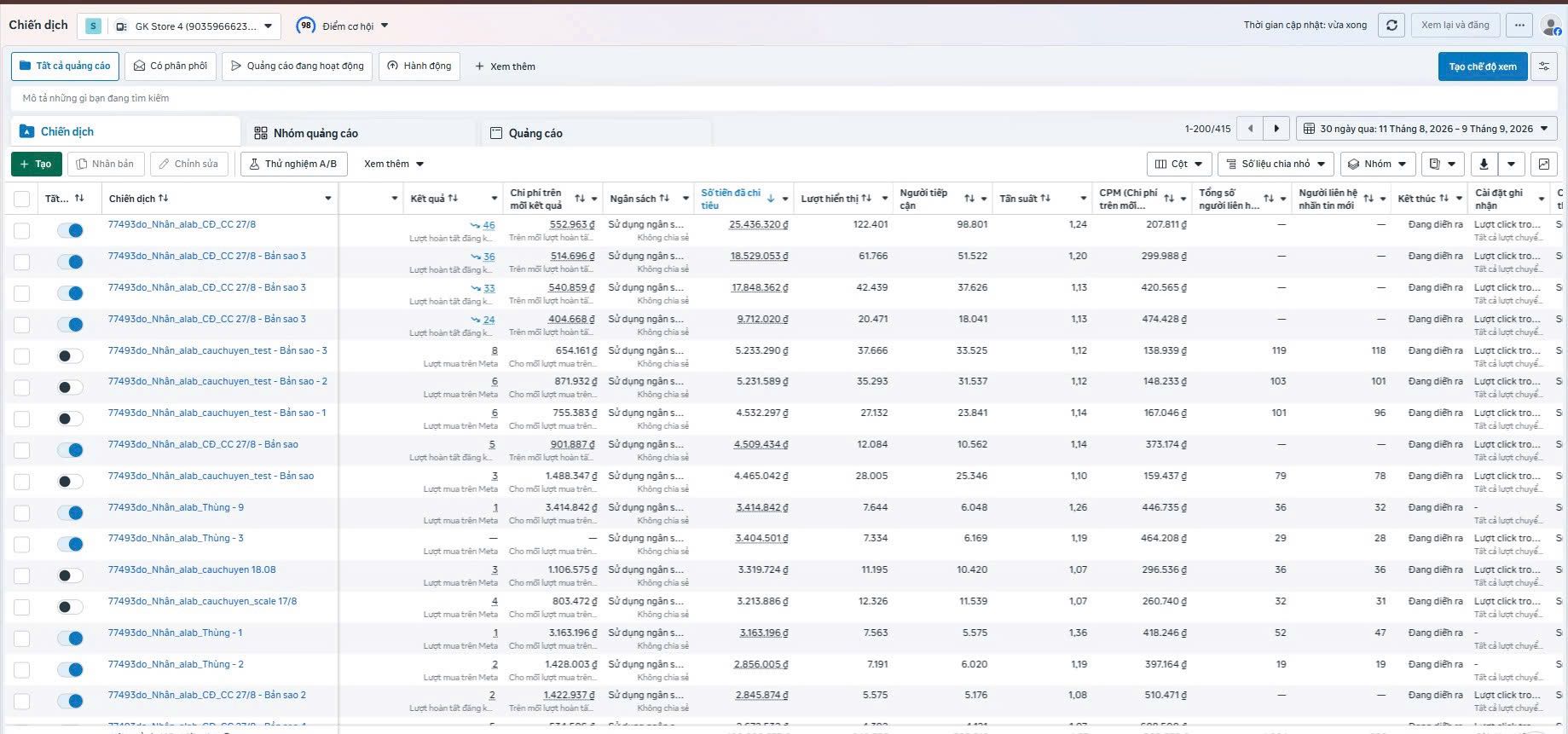Turn off campaign 77493do_Nhân_alab_CĐ_CC 27/8
Viewport: 1568px width, 734px height.
71,230
